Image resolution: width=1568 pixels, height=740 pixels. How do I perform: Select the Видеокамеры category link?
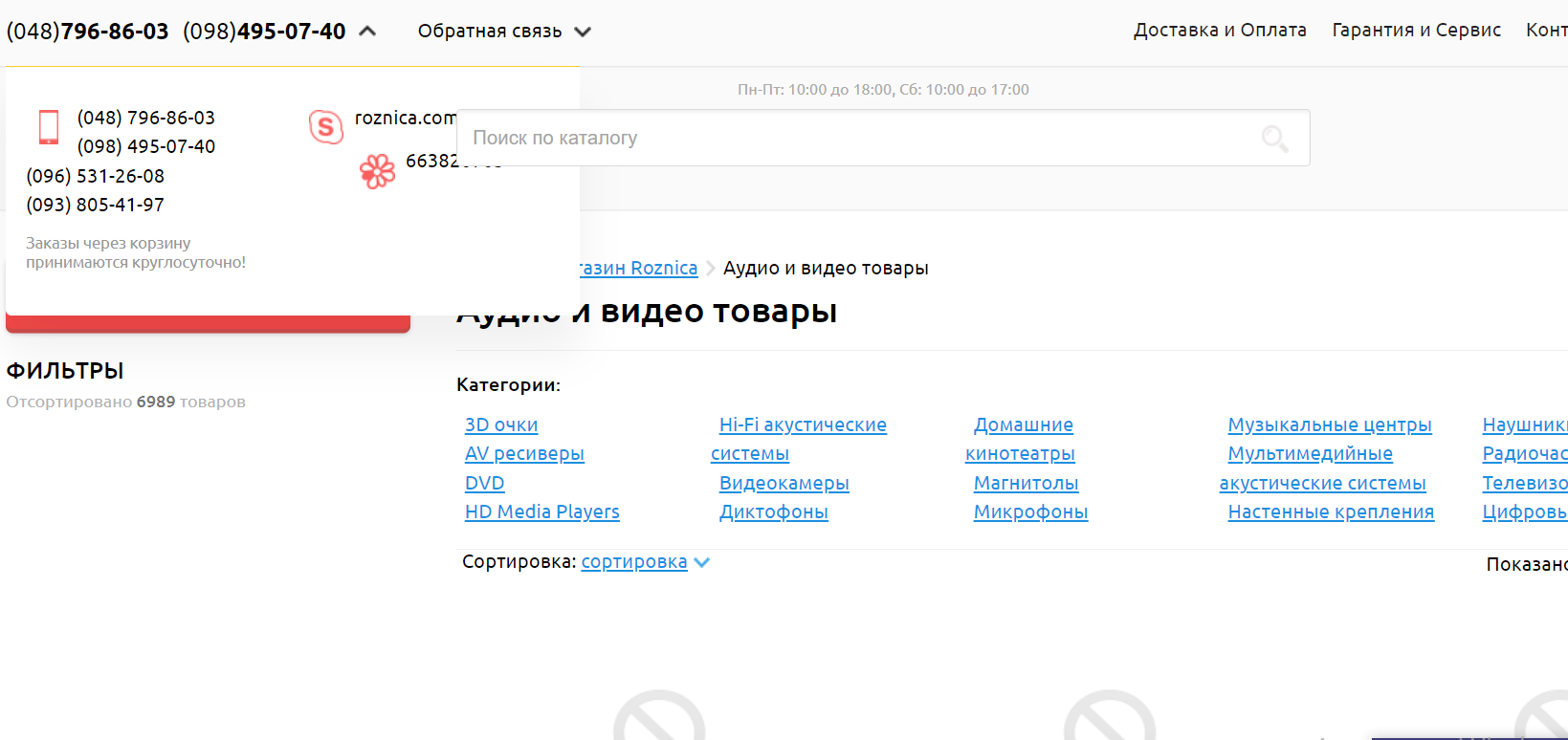[x=784, y=484]
